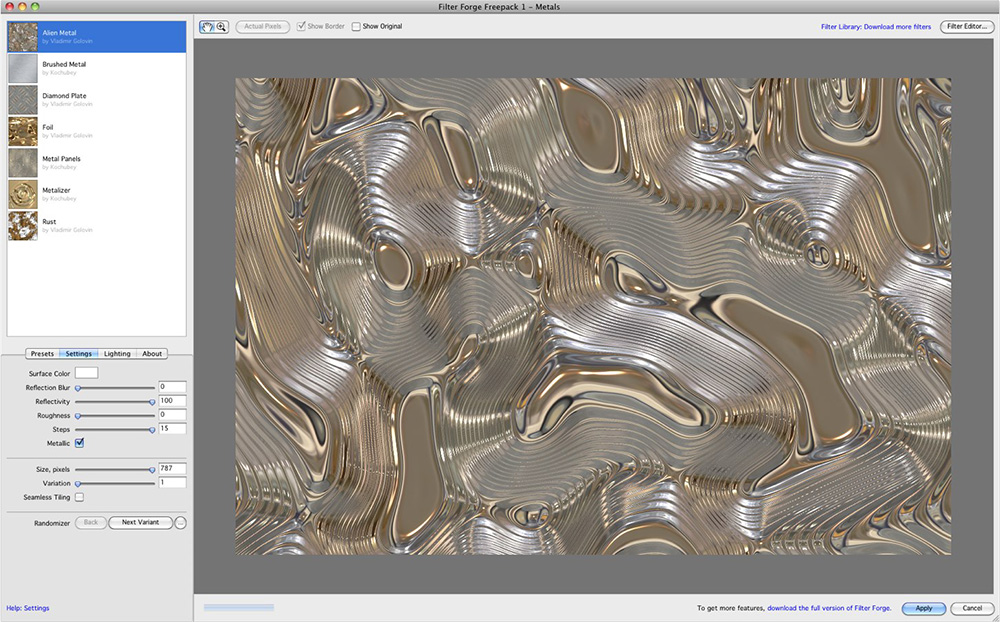
Task: Select the Rust filter icon
Action: [x=23, y=225]
